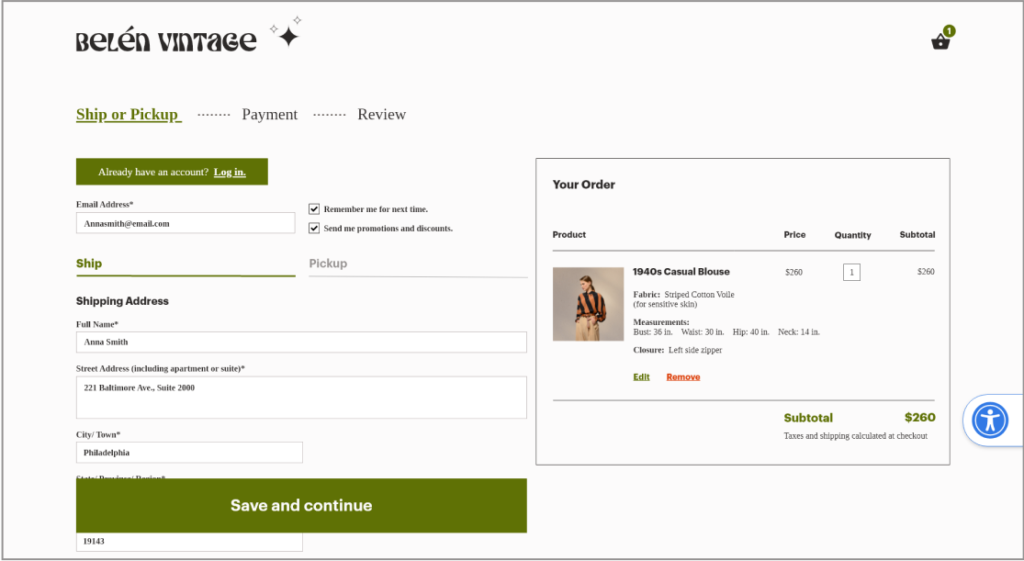The height and width of the screenshot is (561, 1024).
Task: Switch to the Pickup tab
Action: click(x=328, y=264)
